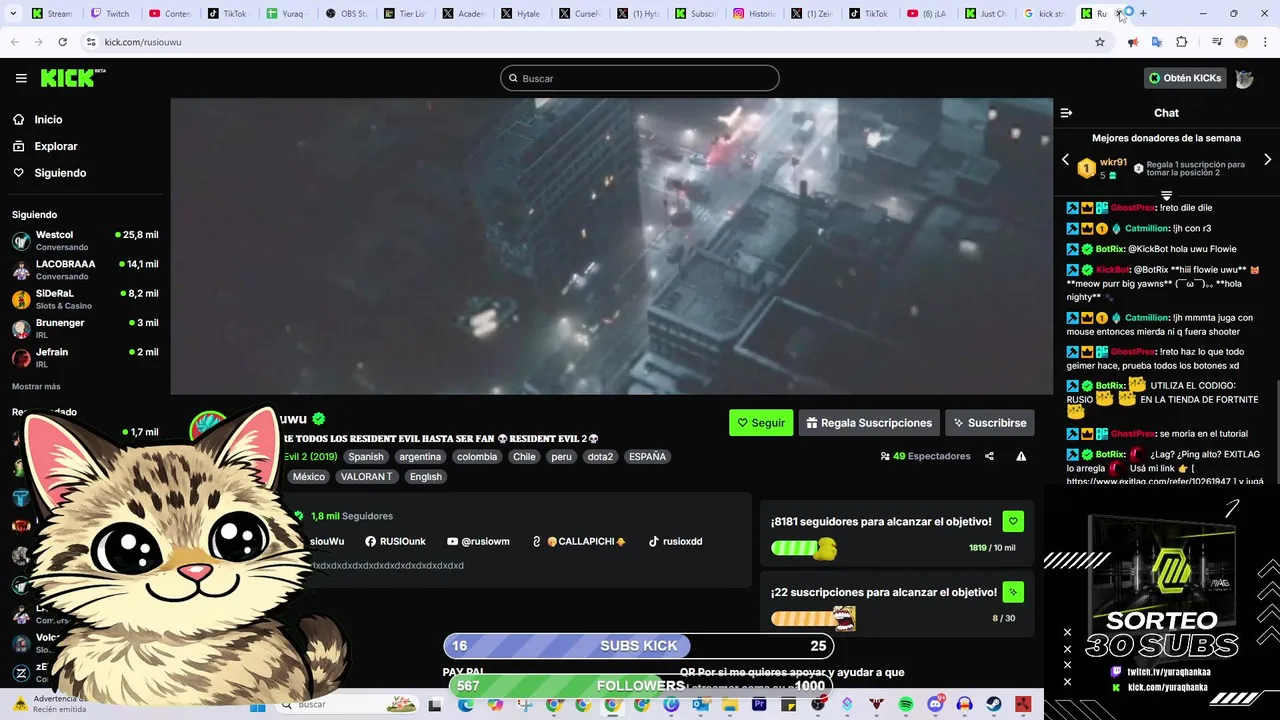The height and width of the screenshot is (720, 1280).
Task: Click the followers goal heart button
Action: pos(1013,521)
